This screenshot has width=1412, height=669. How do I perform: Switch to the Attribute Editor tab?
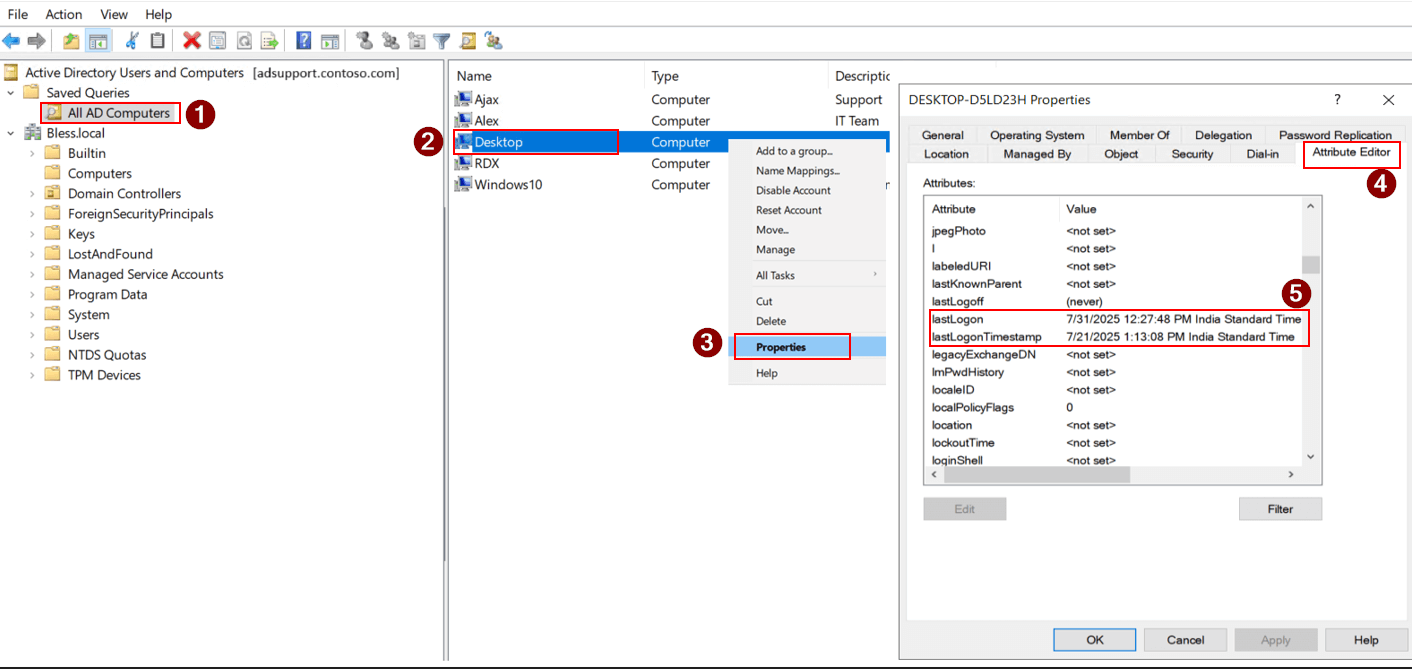pyautogui.click(x=1351, y=154)
